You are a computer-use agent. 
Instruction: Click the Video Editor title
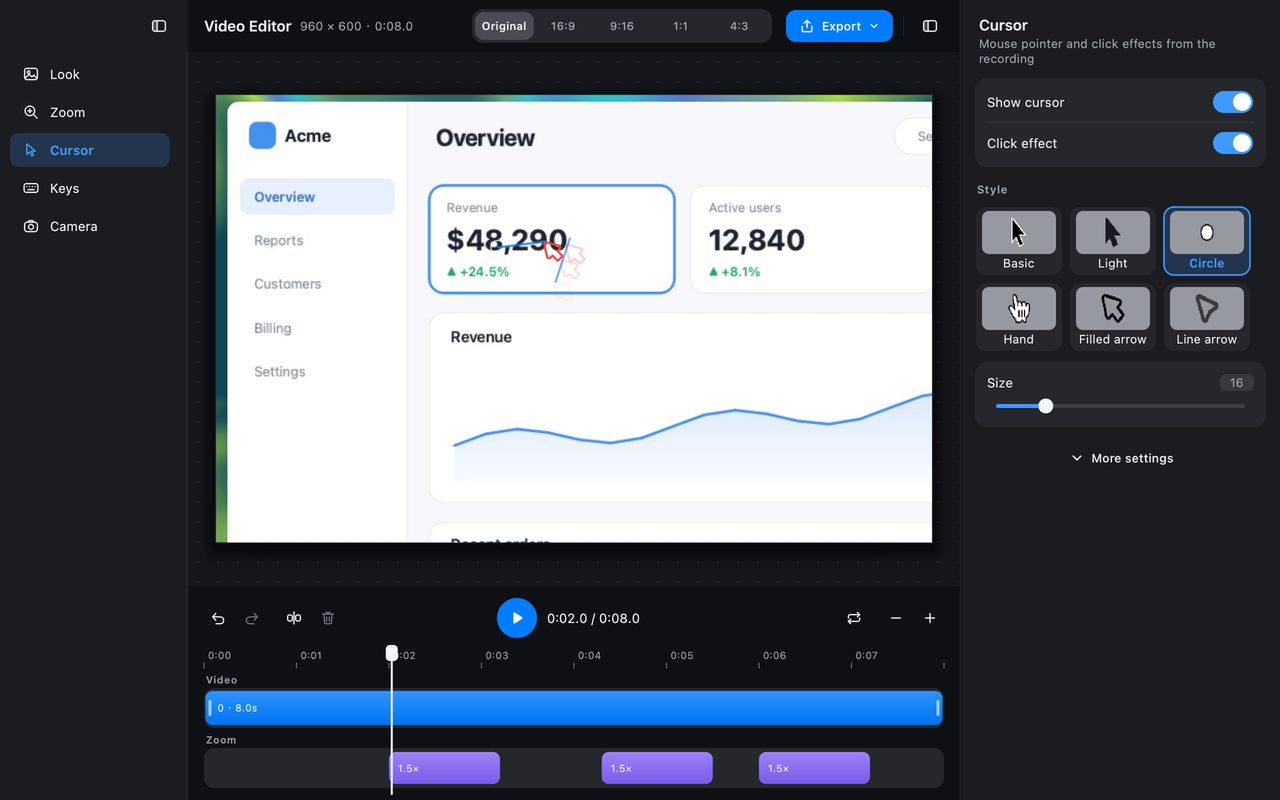[x=248, y=26]
